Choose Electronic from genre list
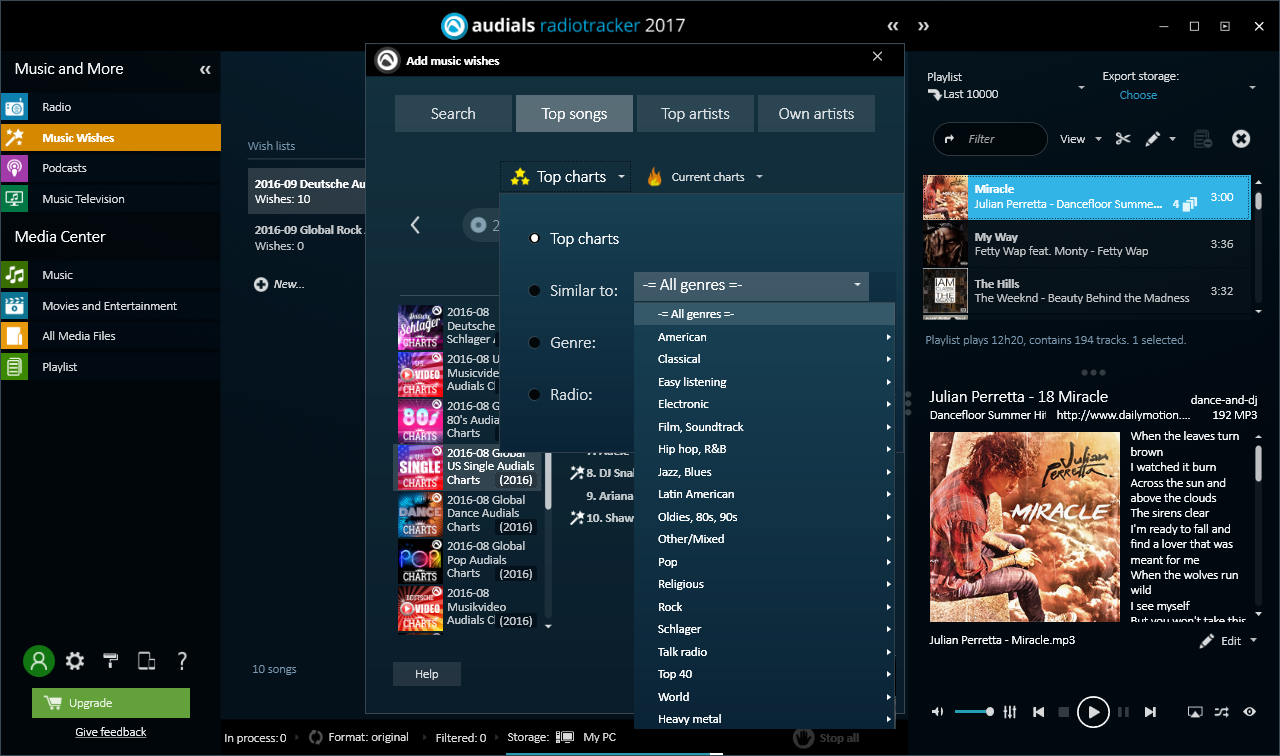The image size is (1280, 756). (765, 404)
